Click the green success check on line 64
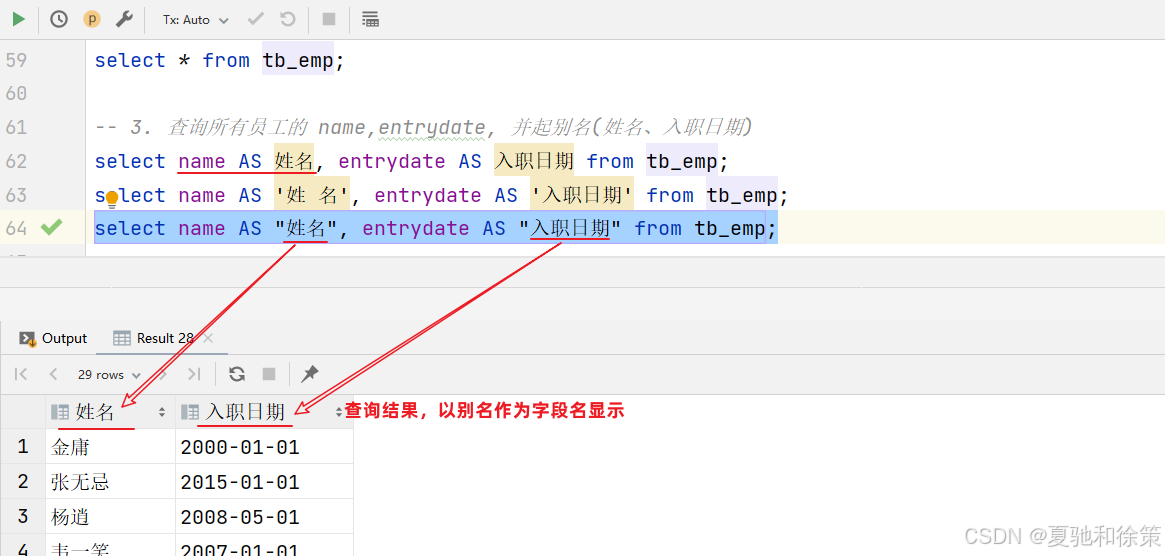The height and width of the screenshot is (556, 1165). click(x=51, y=227)
